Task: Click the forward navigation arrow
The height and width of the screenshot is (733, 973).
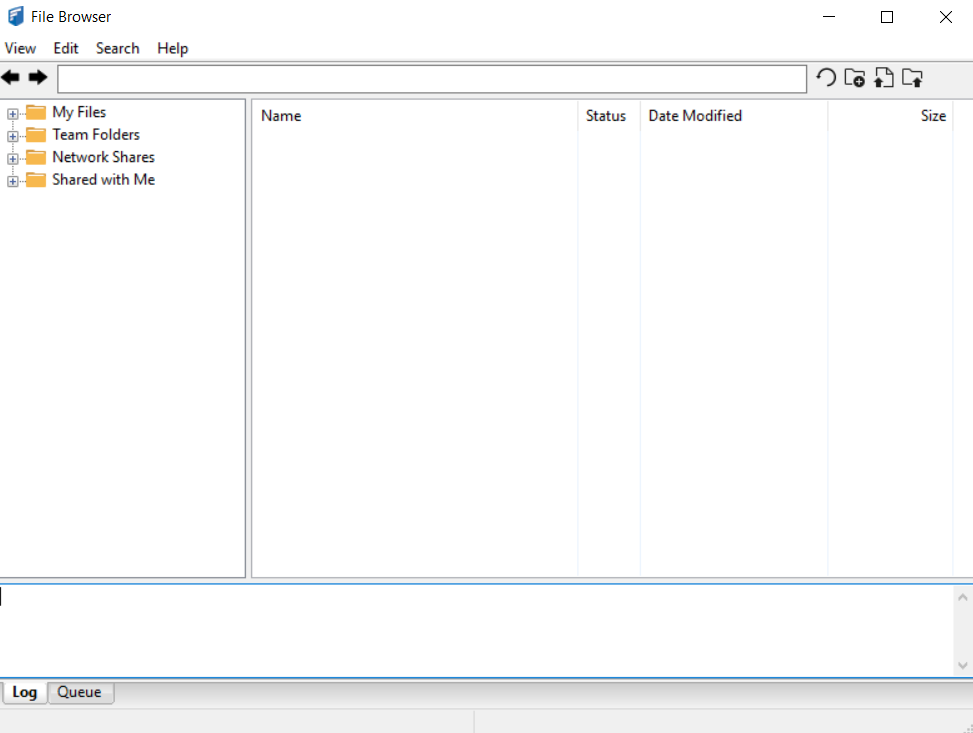Action: click(38, 78)
